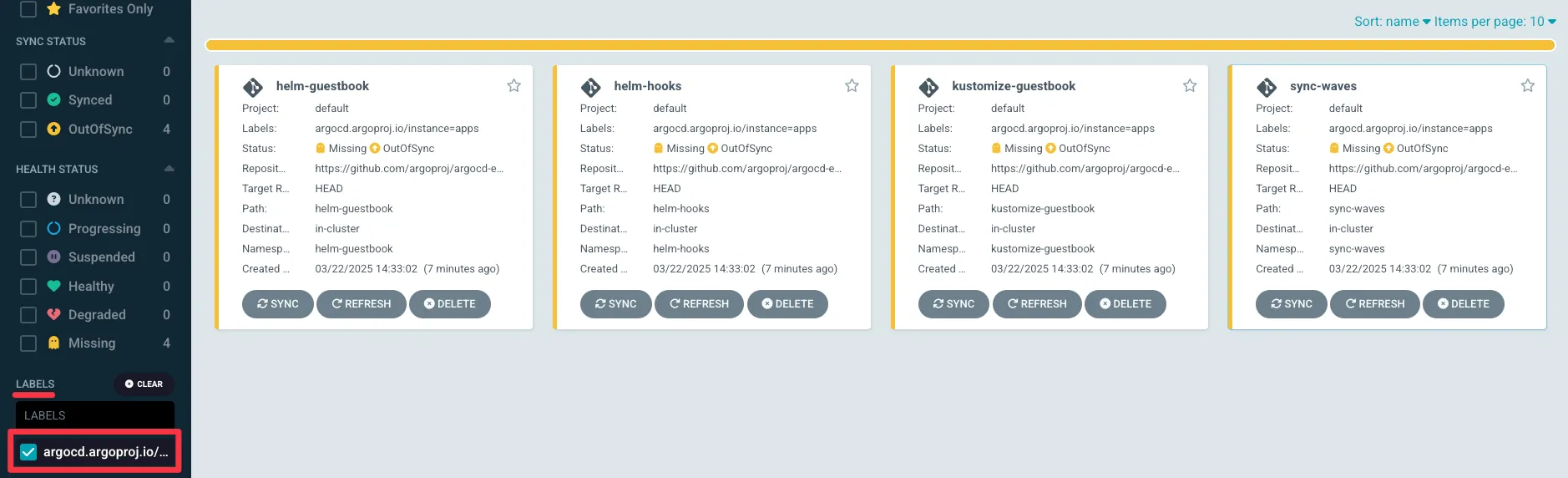Sync the helm-guestbook application
Viewport: 1568px width, 478px height.
(x=278, y=304)
